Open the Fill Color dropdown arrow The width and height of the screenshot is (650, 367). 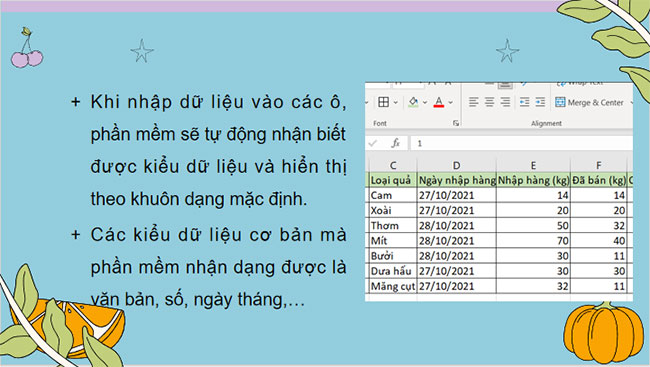pyautogui.click(x=425, y=102)
